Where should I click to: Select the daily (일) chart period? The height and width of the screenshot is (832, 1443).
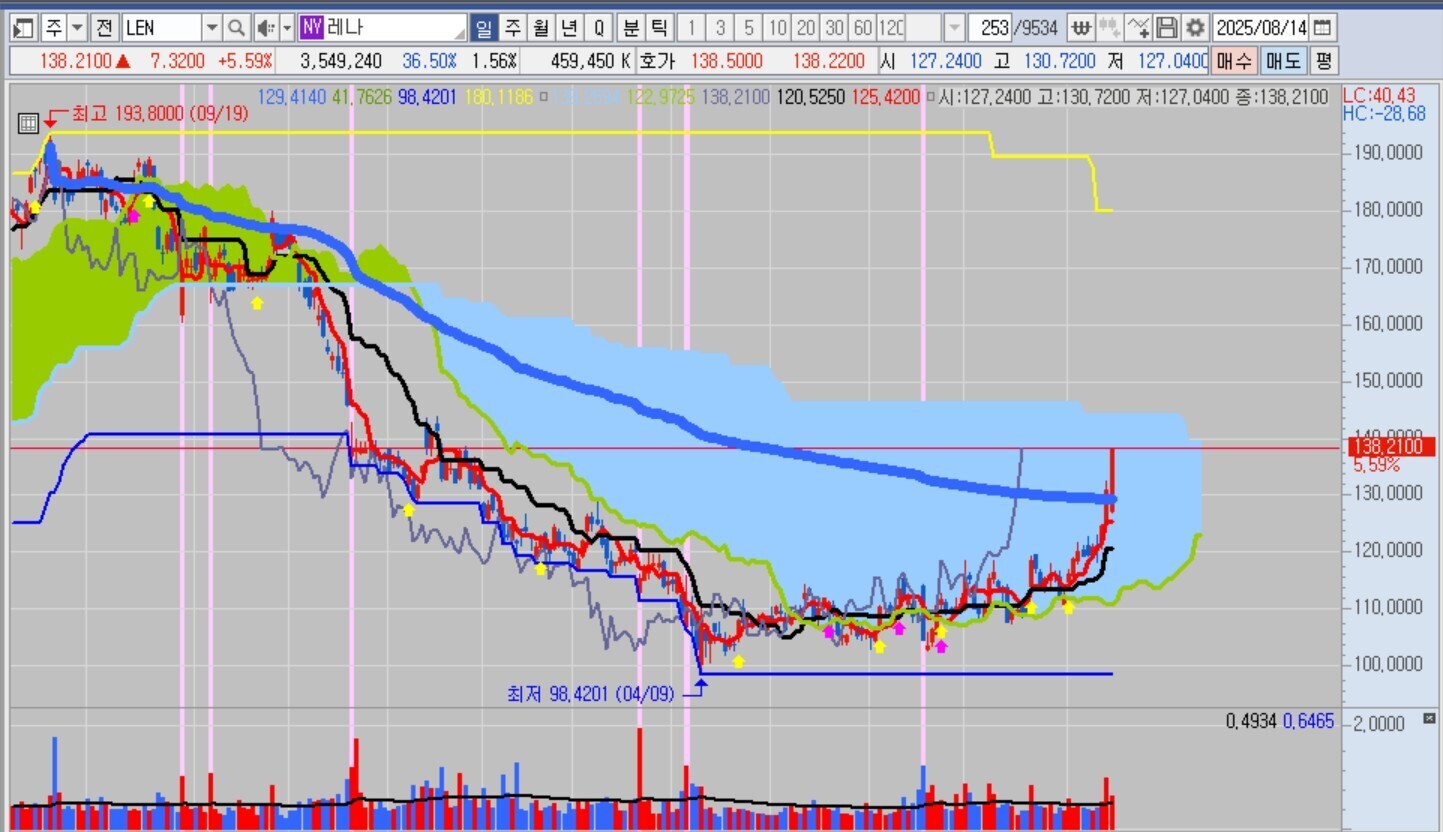pyautogui.click(x=484, y=27)
